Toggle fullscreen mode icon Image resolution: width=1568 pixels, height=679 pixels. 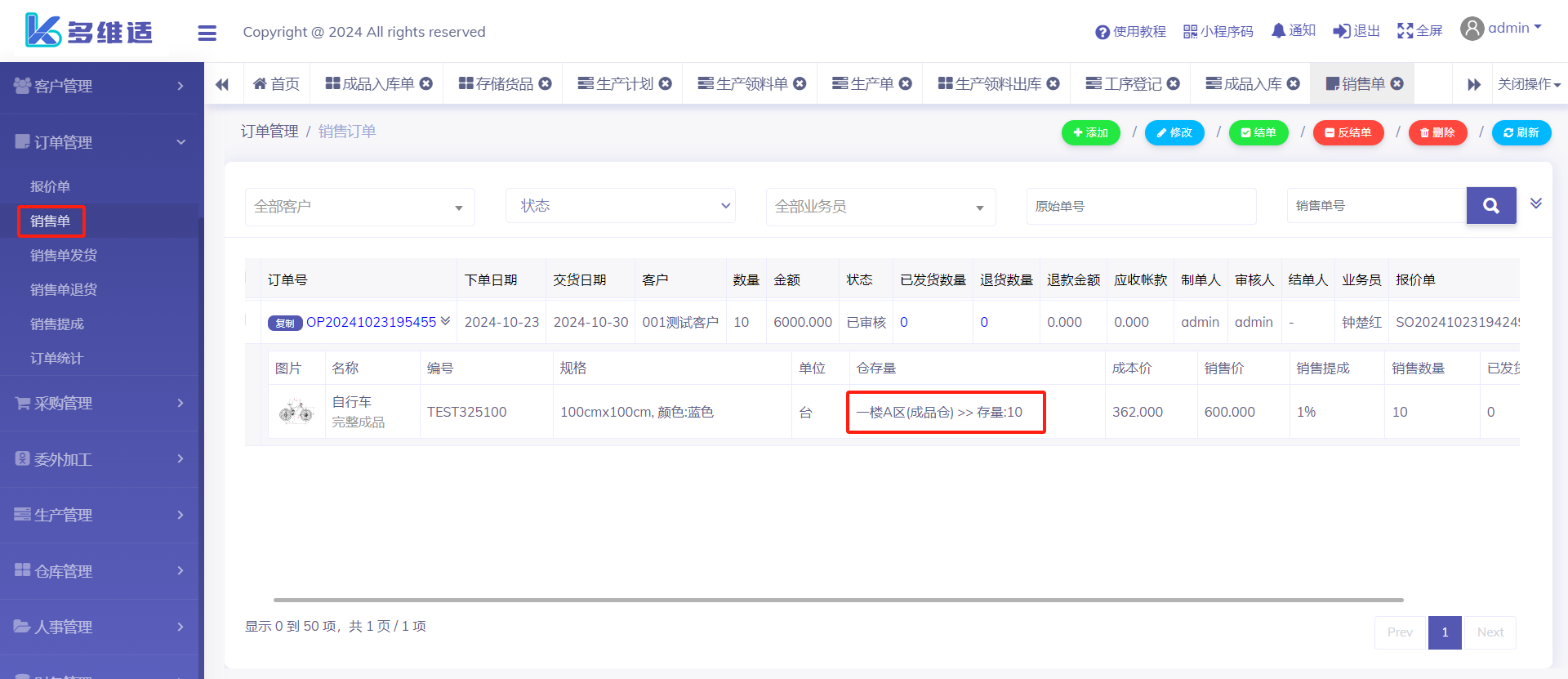(1405, 31)
